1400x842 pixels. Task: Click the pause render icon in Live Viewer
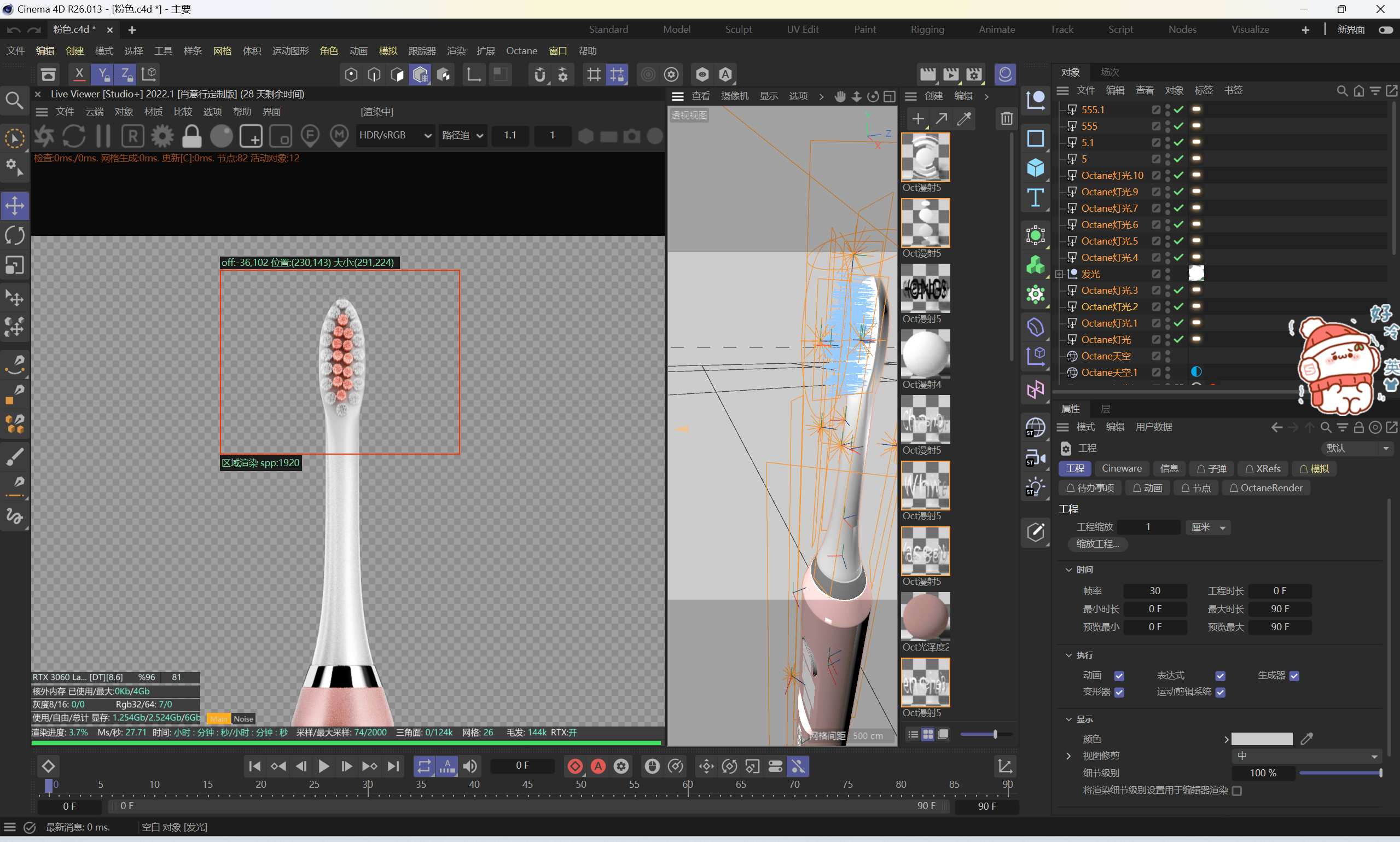pos(103,136)
